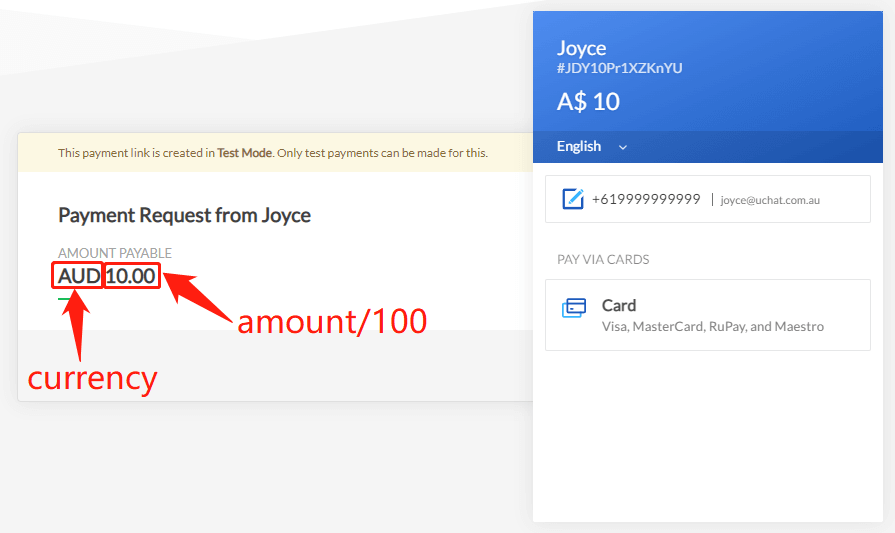Click the A$ 10 amount in header

[x=588, y=101]
